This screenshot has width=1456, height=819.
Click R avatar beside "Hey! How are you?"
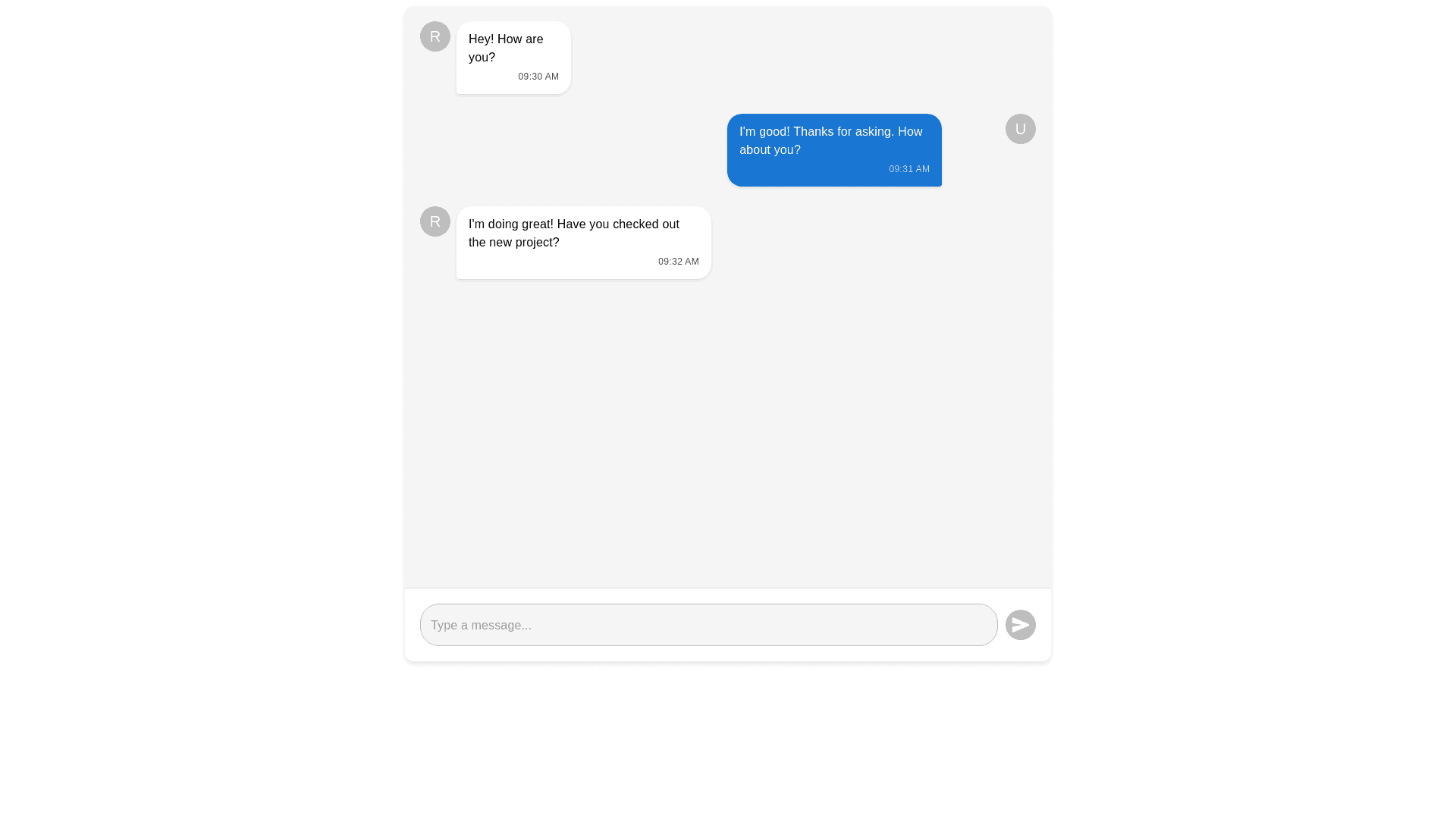pyautogui.click(x=435, y=36)
